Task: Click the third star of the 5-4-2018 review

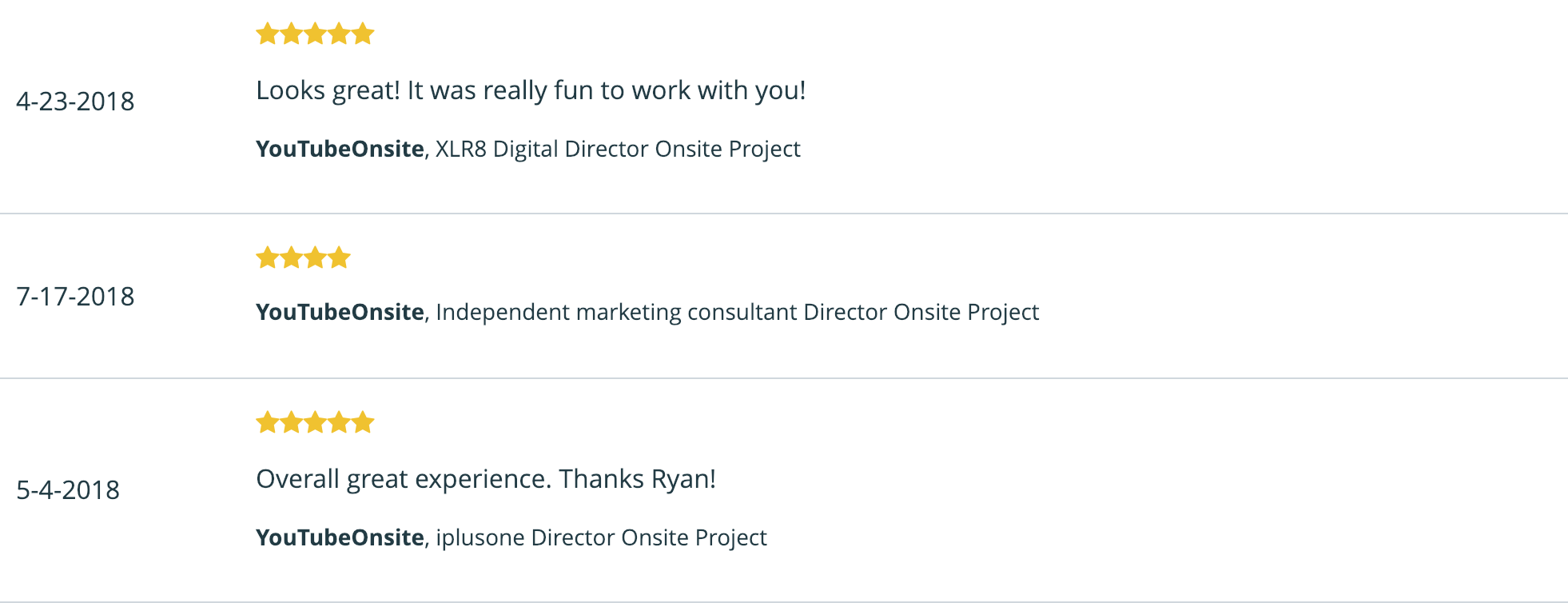Action: coord(315,422)
